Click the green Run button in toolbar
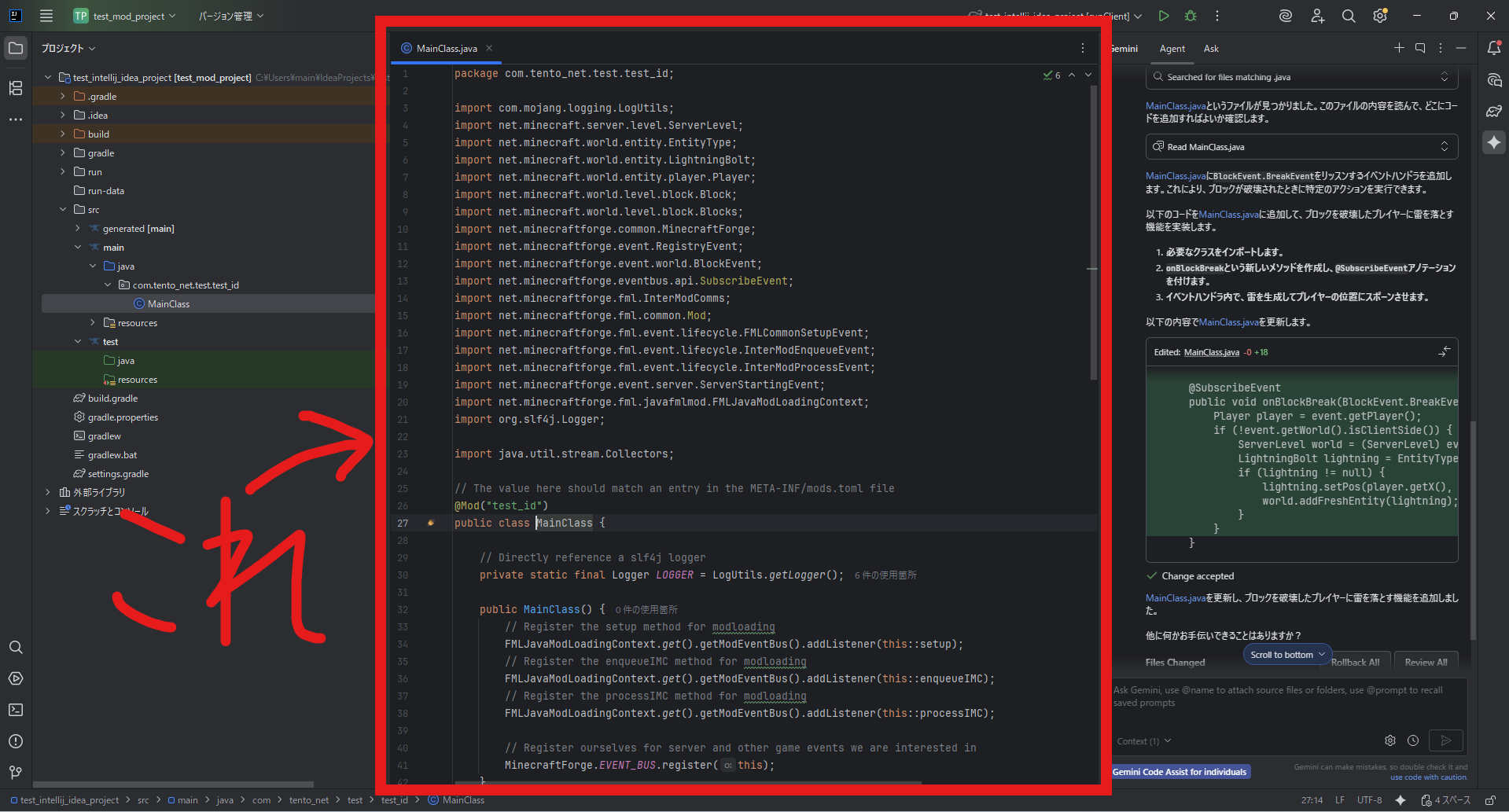Screen dimensions: 1509x812 [x=1164, y=16]
